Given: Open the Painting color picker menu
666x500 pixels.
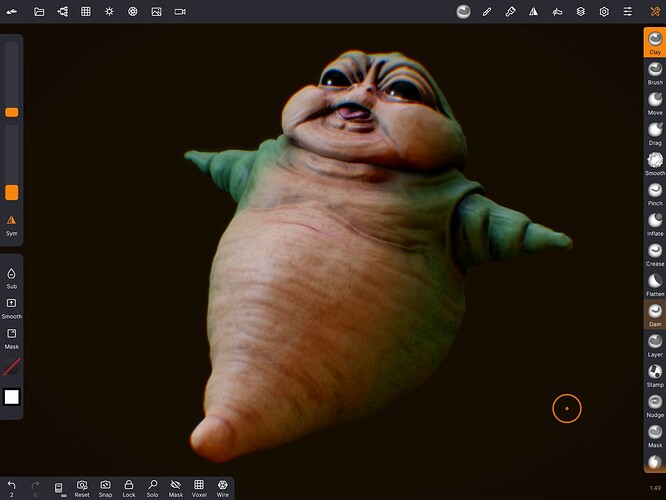Looking at the screenshot, I should pyautogui.click(x=511, y=12).
